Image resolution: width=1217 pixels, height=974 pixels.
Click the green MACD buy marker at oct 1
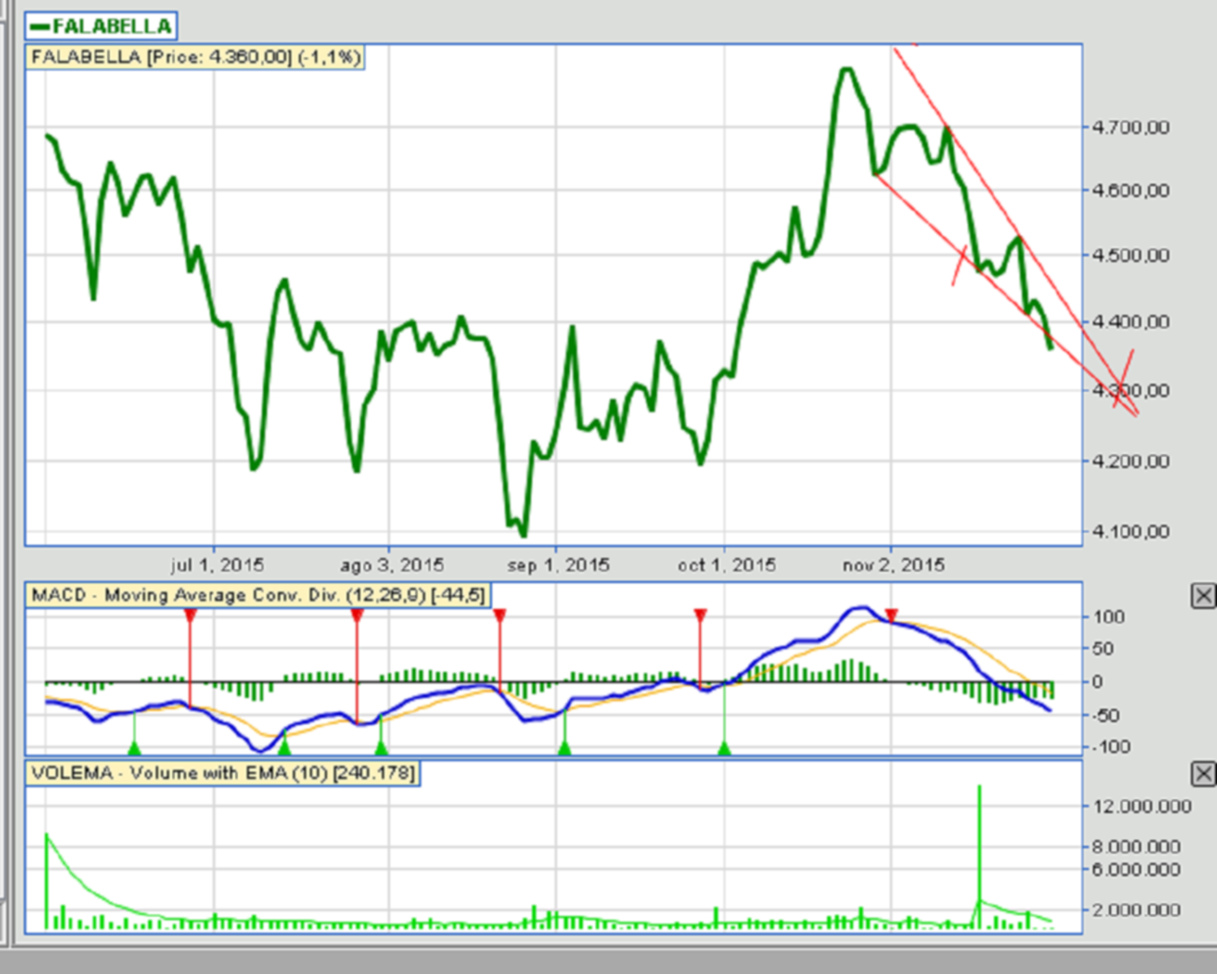pyautogui.click(x=725, y=746)
